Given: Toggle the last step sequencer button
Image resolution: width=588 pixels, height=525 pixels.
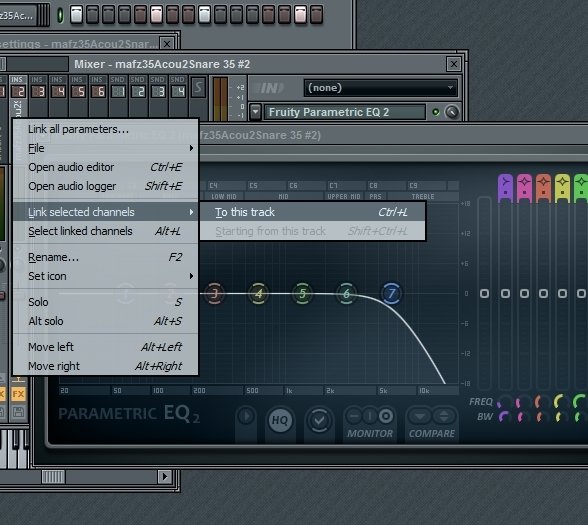Looking at the screenshot, I should [x=316, y=14].
